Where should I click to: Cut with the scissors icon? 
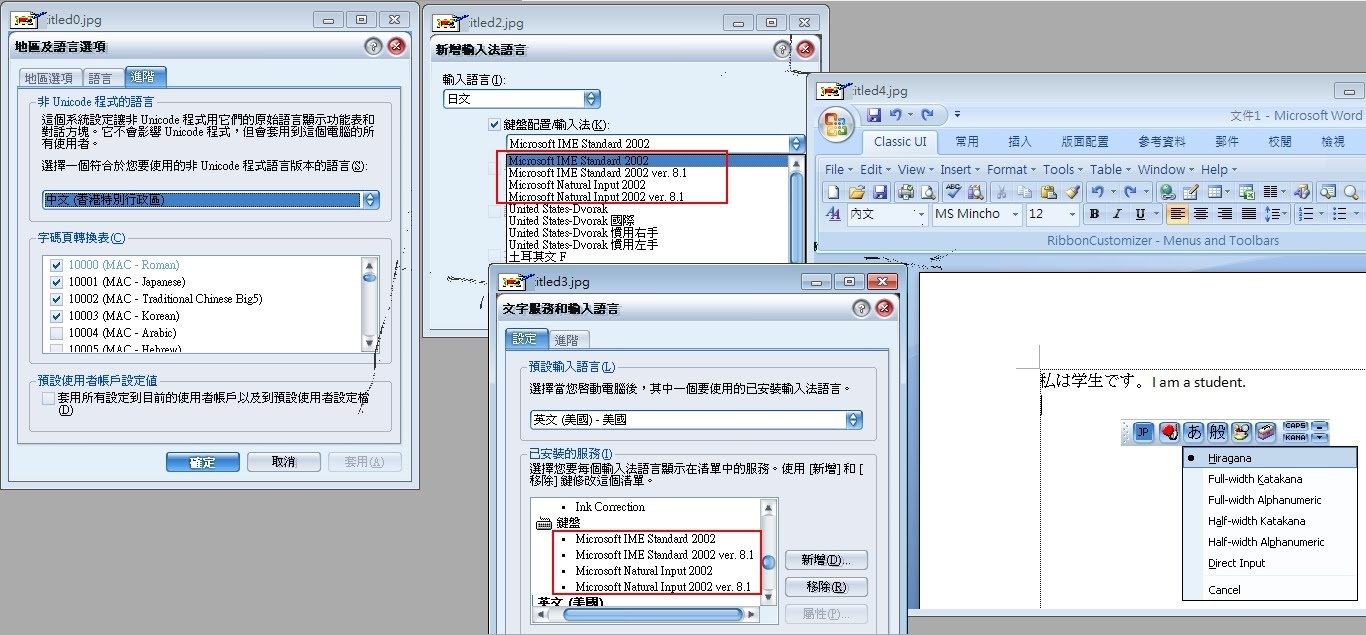pyautogui.click(x=1001, y=192)
